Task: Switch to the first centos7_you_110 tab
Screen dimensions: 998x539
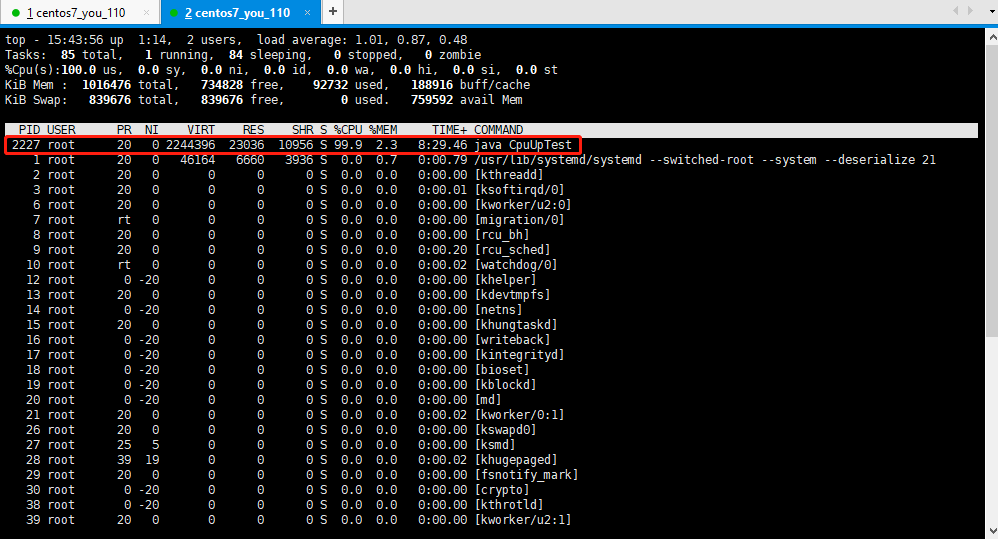Action: [x=80, y=13]
